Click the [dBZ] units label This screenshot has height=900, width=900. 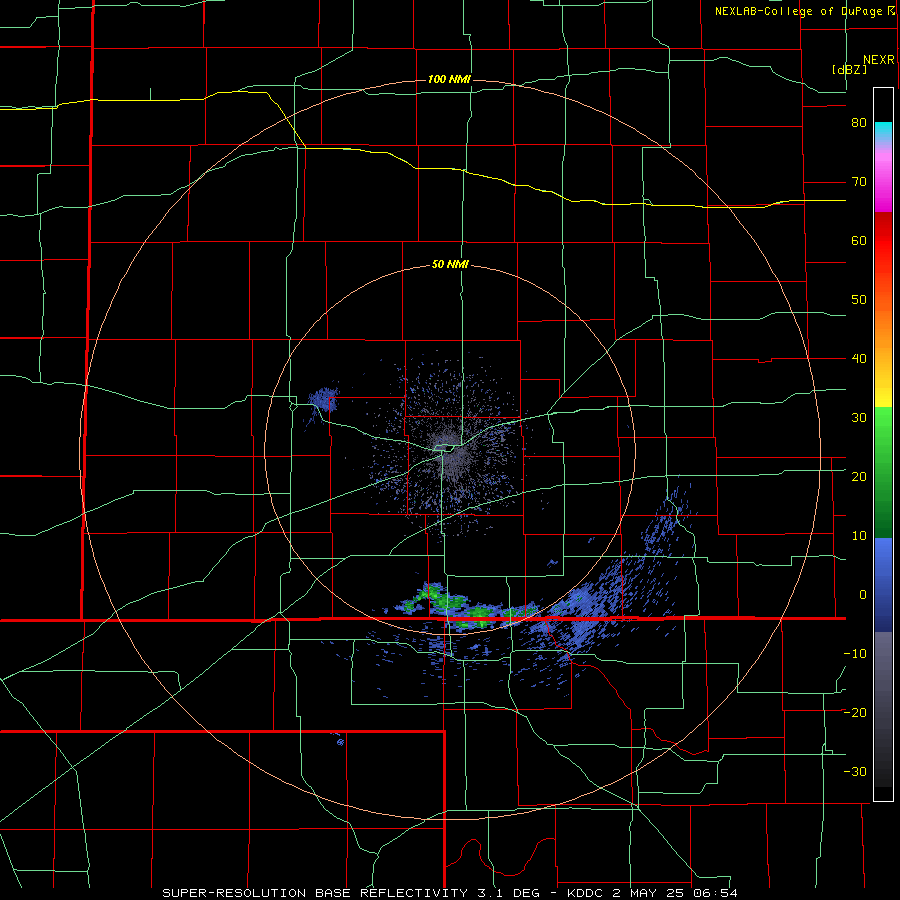pos(849,69)
